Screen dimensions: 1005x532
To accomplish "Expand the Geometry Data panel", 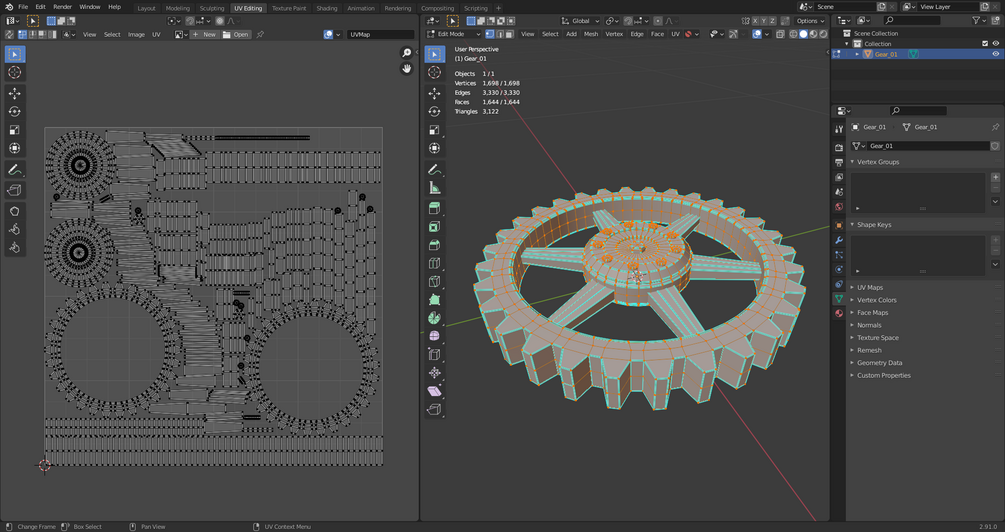I will click(879, 363).
